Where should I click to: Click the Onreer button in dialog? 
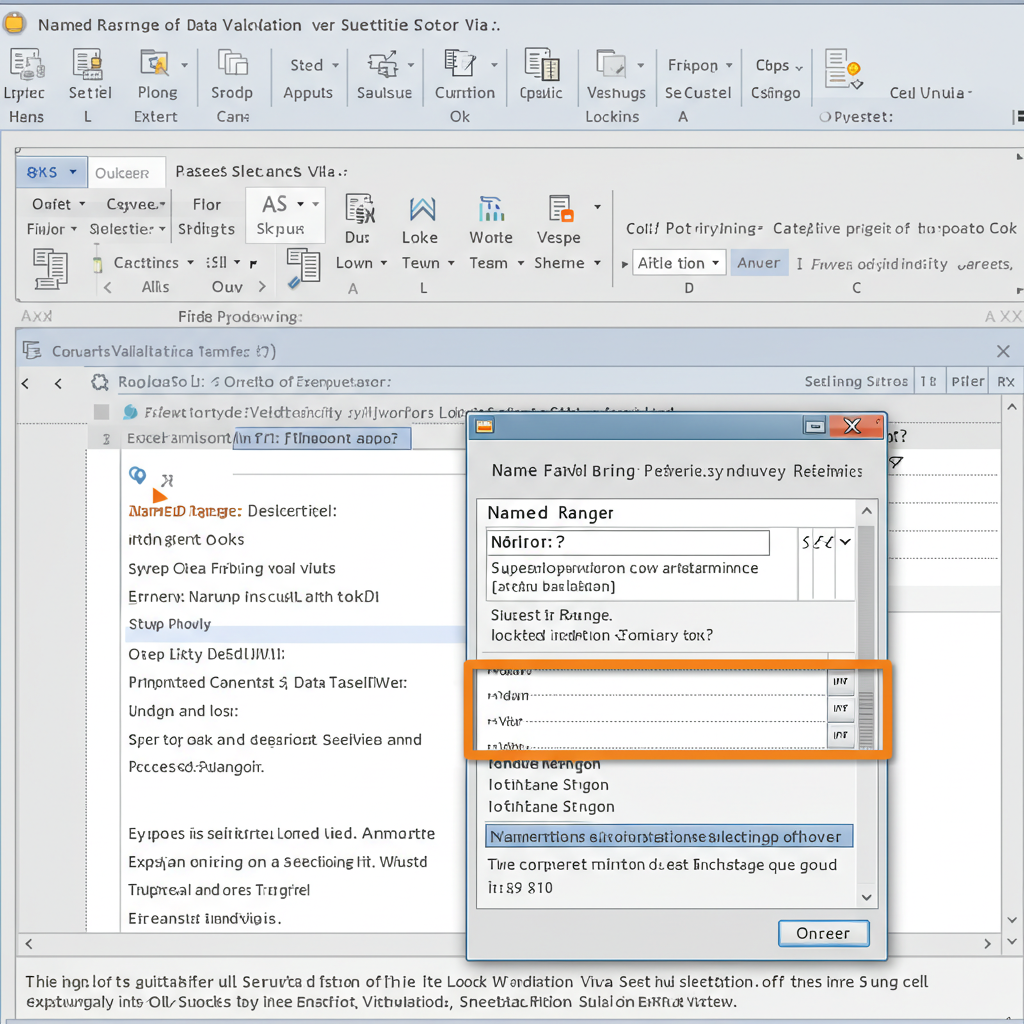tap(824, 933)
